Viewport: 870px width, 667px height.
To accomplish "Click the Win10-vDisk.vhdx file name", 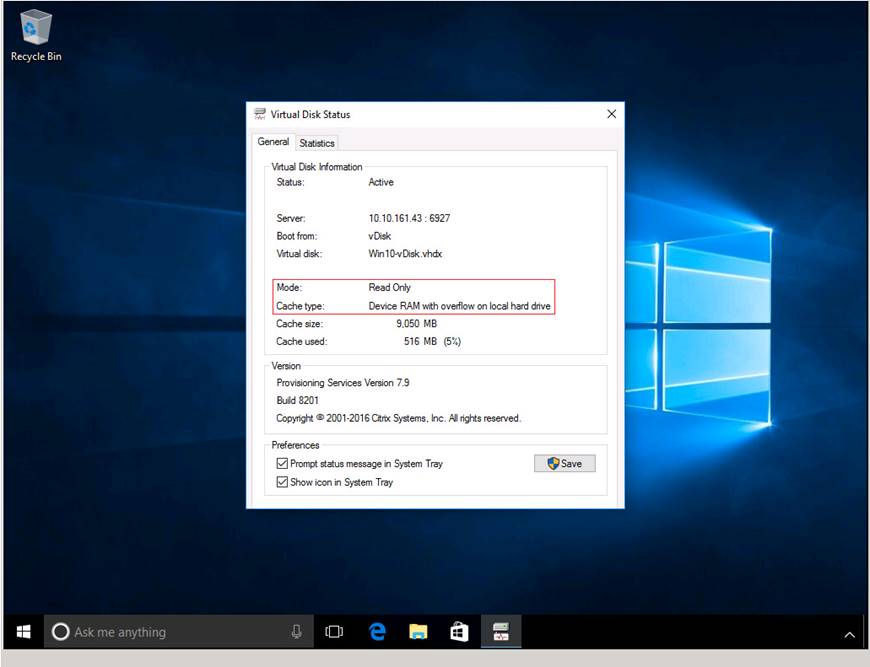I will click(x=405, y=254).
